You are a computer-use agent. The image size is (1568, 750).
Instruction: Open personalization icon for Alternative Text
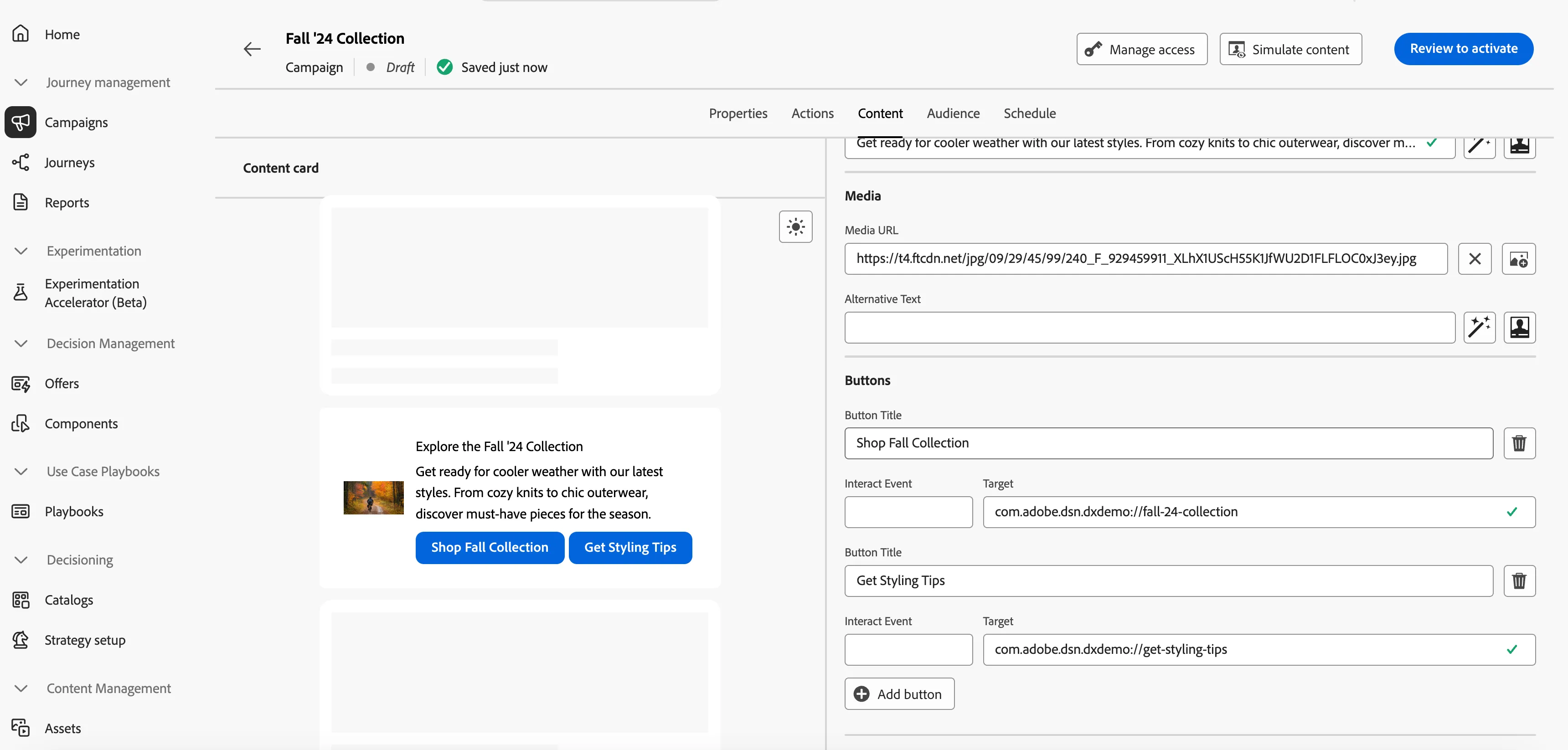[1520, 328]
